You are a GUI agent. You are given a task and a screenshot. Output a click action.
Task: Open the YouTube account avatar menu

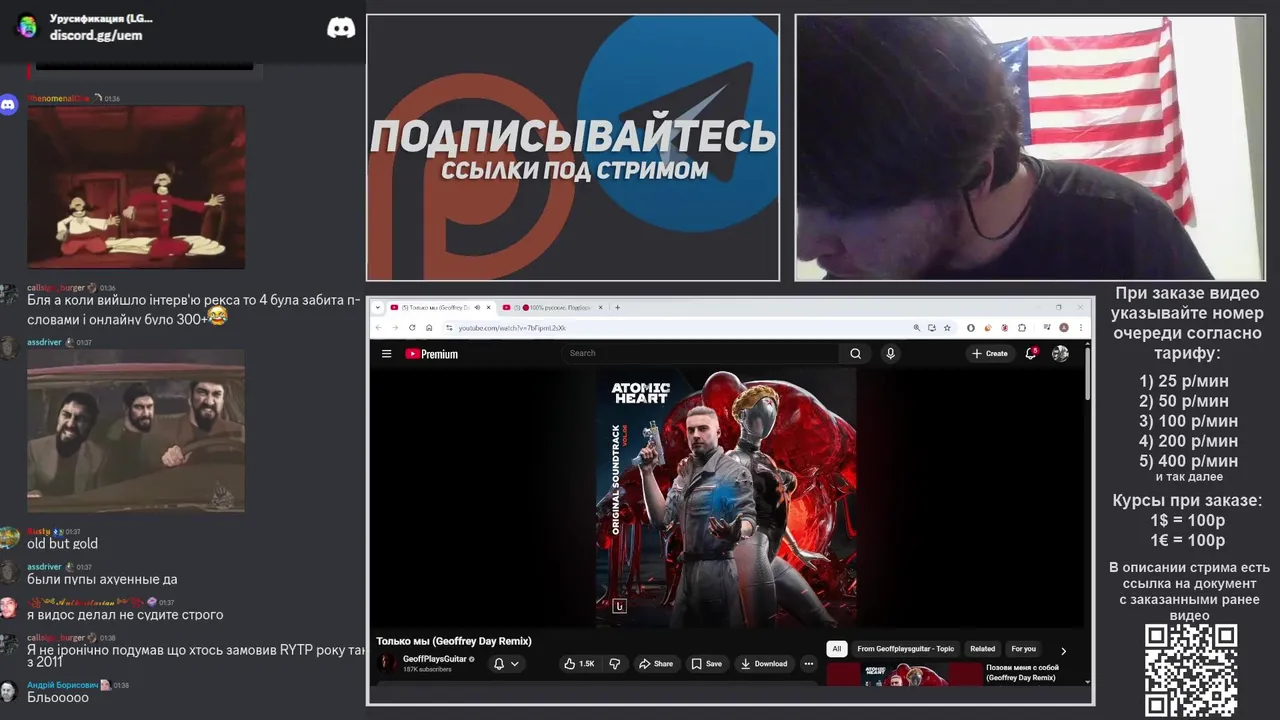(x=1060, y=353)
